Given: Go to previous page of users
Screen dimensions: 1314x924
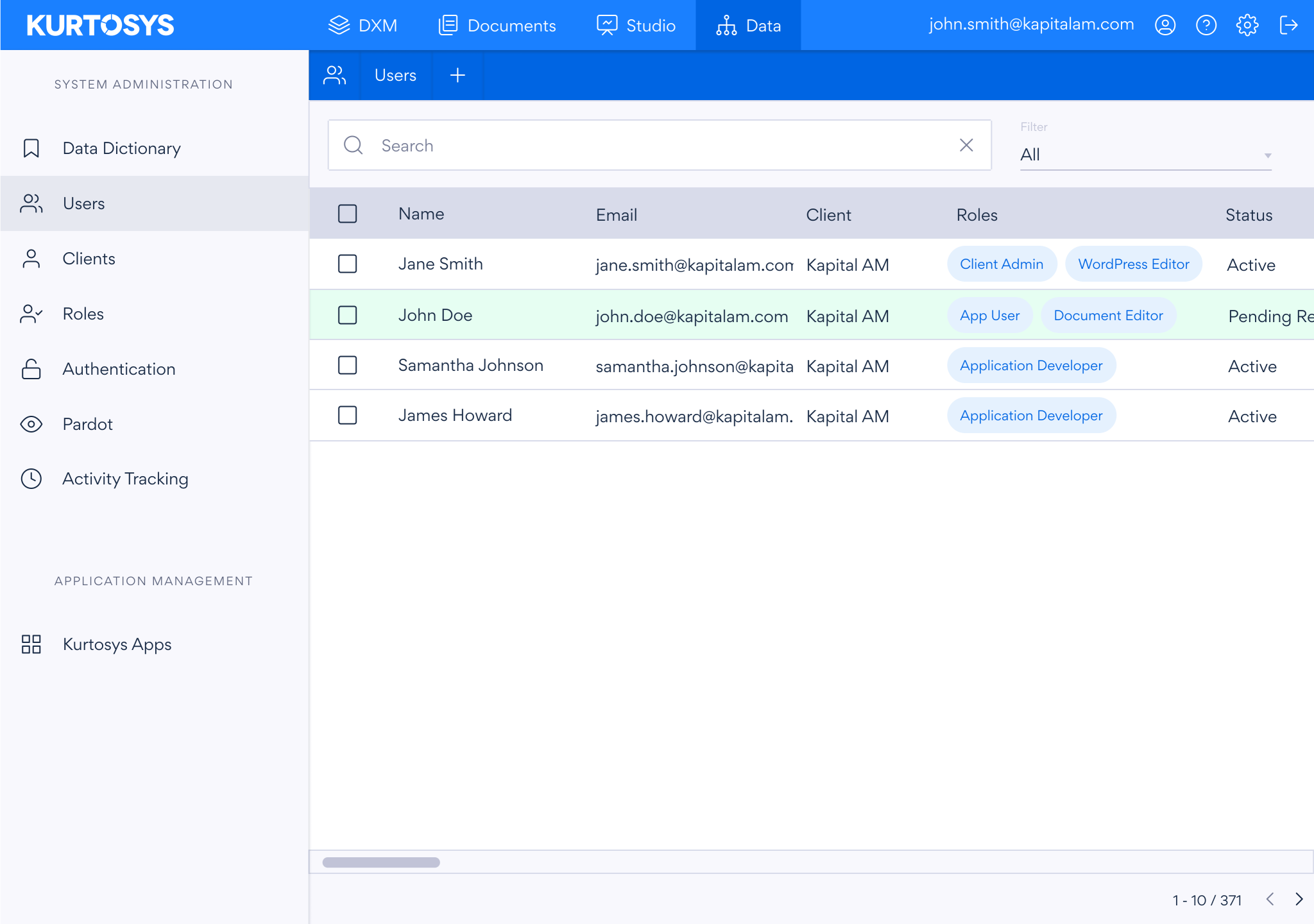Looking at the screenshot, I should click(x=1270, y=899).
